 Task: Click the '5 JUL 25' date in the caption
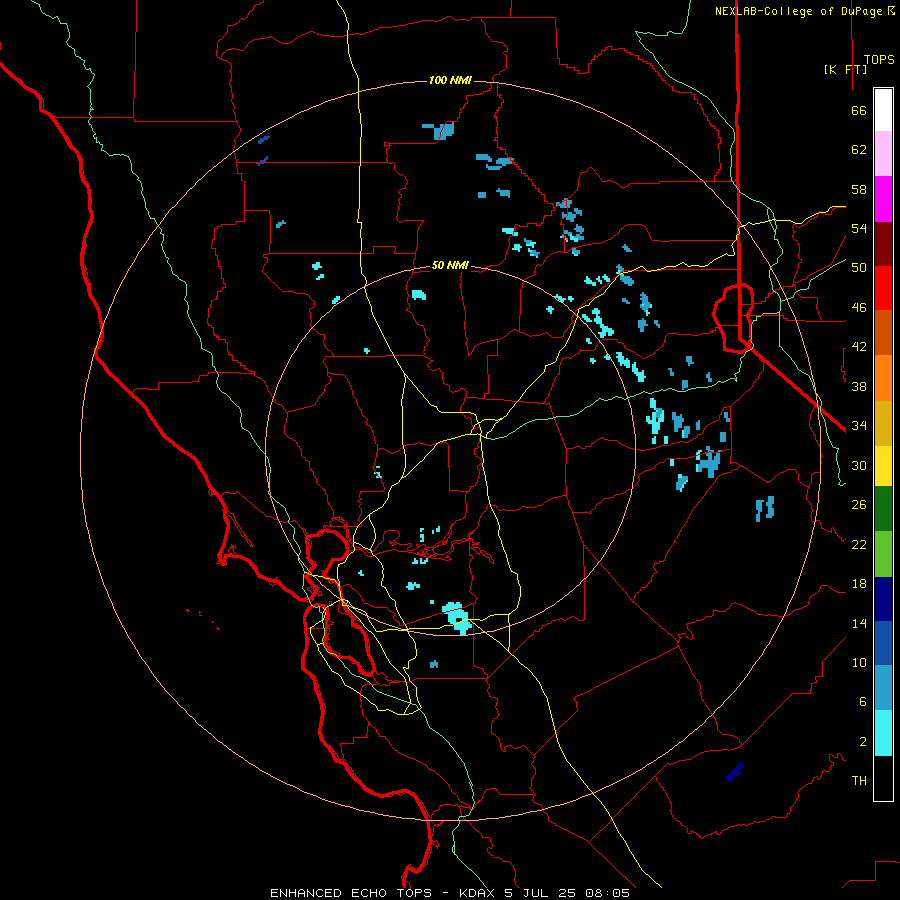pos(542,893)
